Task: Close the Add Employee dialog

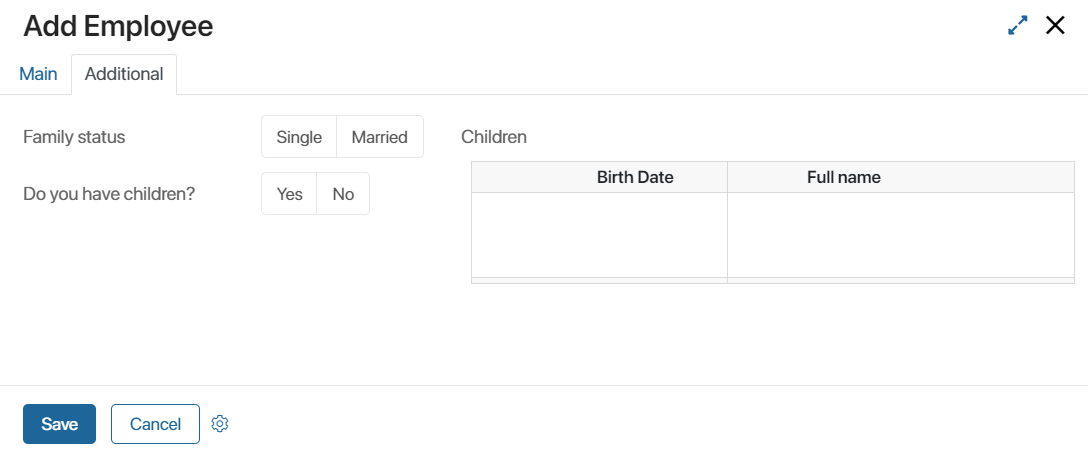Action: click(x=1055, y=26)
